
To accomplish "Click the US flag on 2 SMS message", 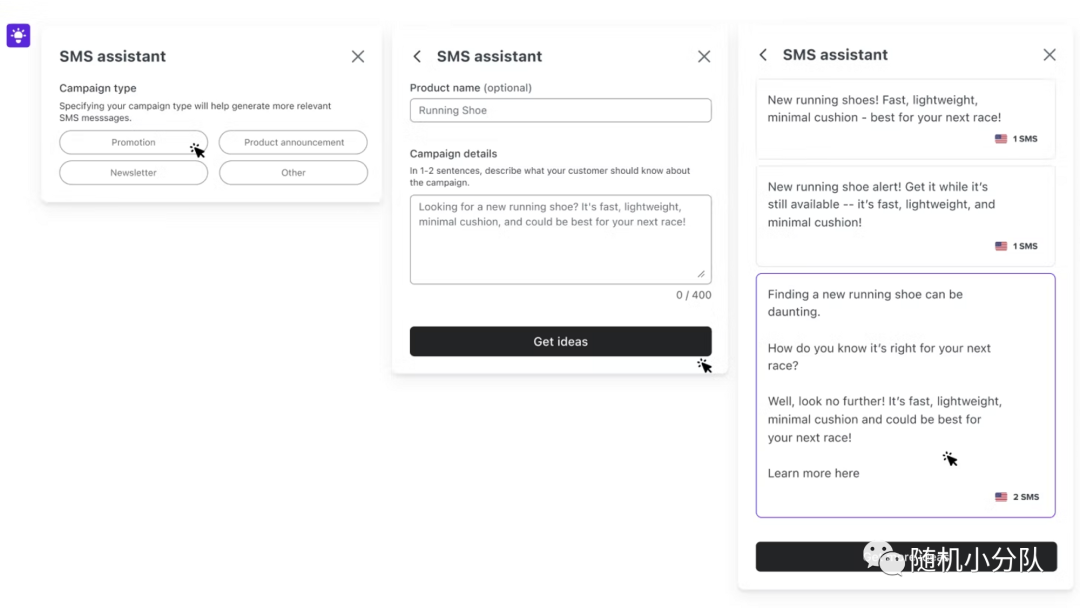I will 1001,496.
